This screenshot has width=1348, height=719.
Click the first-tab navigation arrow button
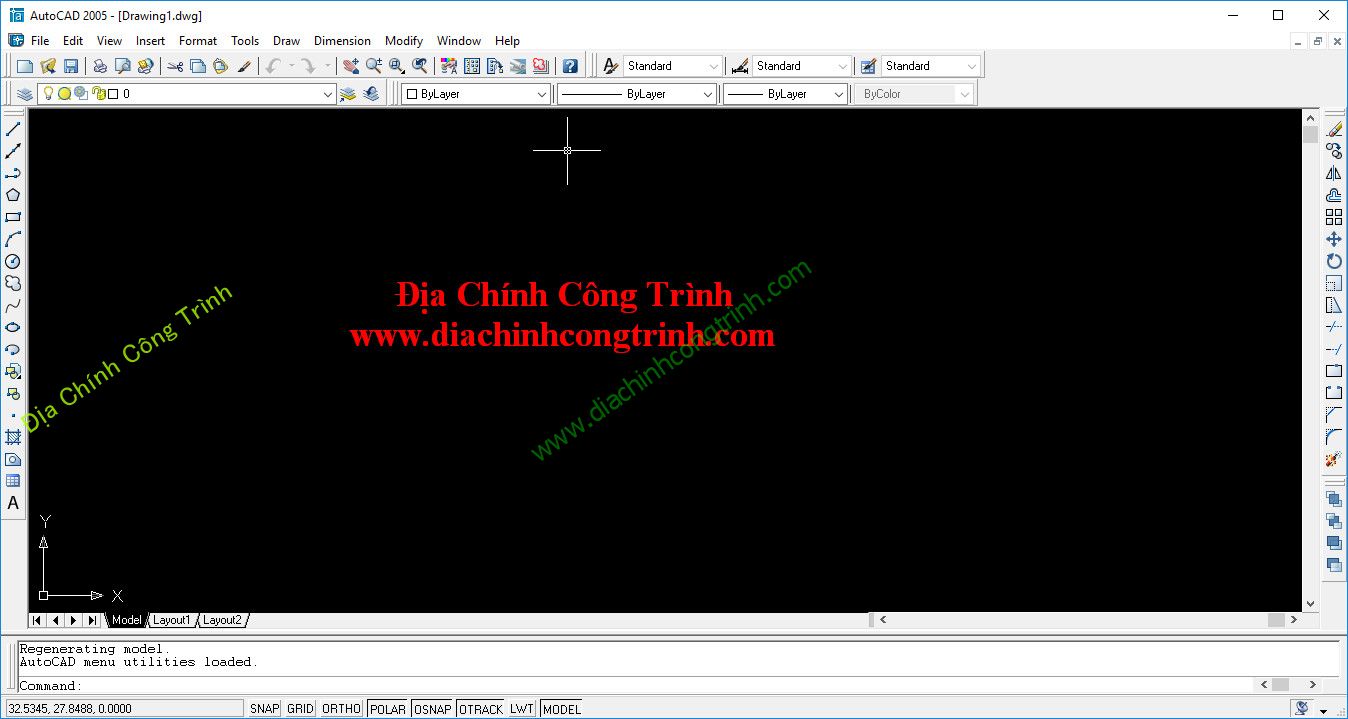click(x=38, y=620)
